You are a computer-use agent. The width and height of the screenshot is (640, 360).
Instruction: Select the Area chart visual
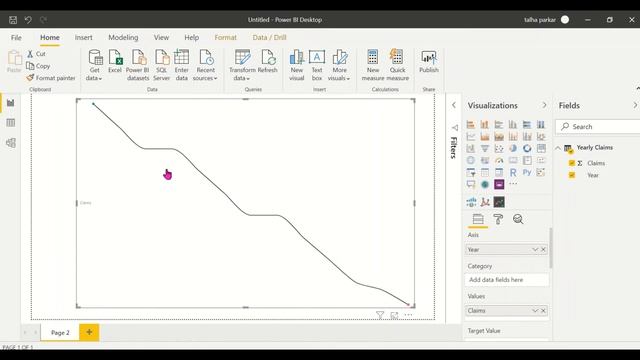pos(484,136)
